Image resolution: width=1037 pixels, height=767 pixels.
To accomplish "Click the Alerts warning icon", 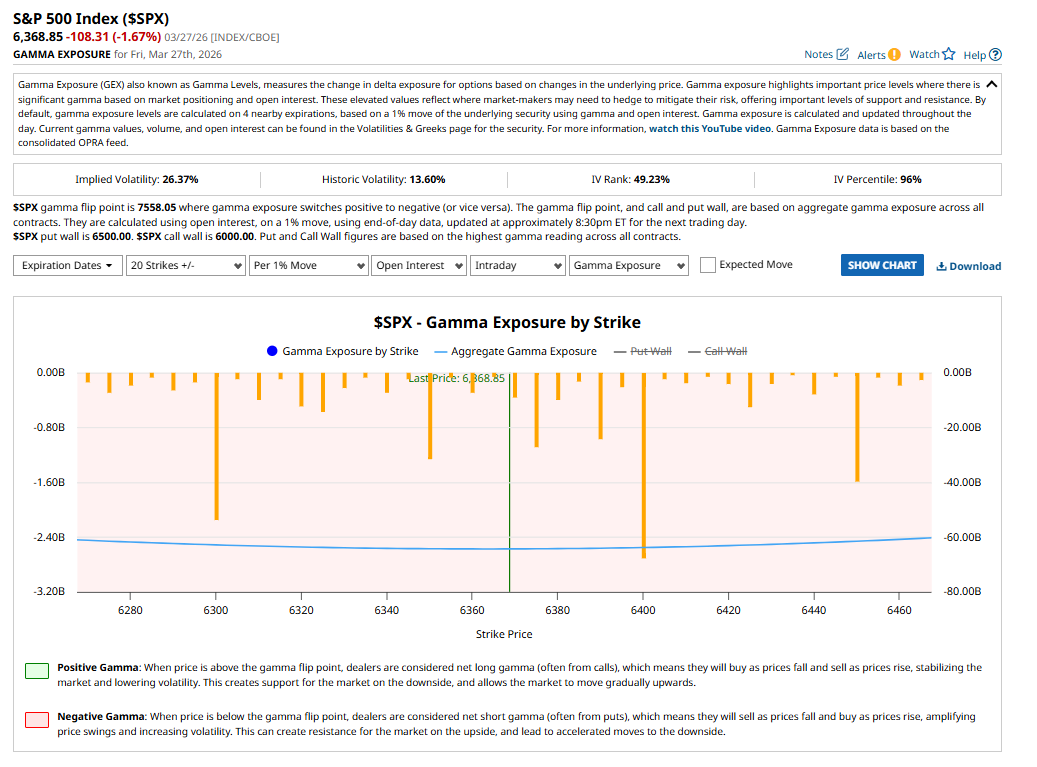I will click(x=894, y=54).
